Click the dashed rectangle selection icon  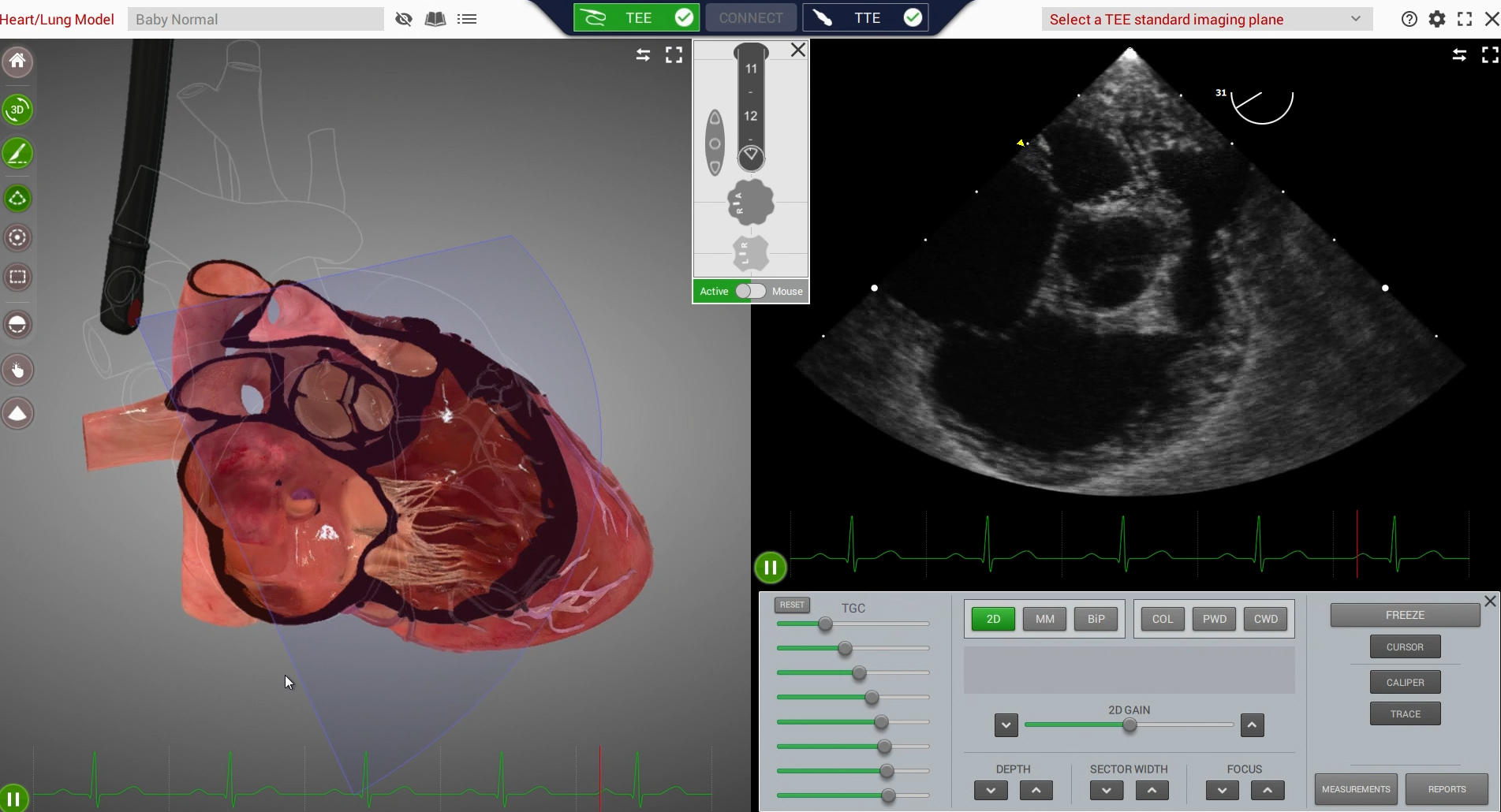[17, 277]
